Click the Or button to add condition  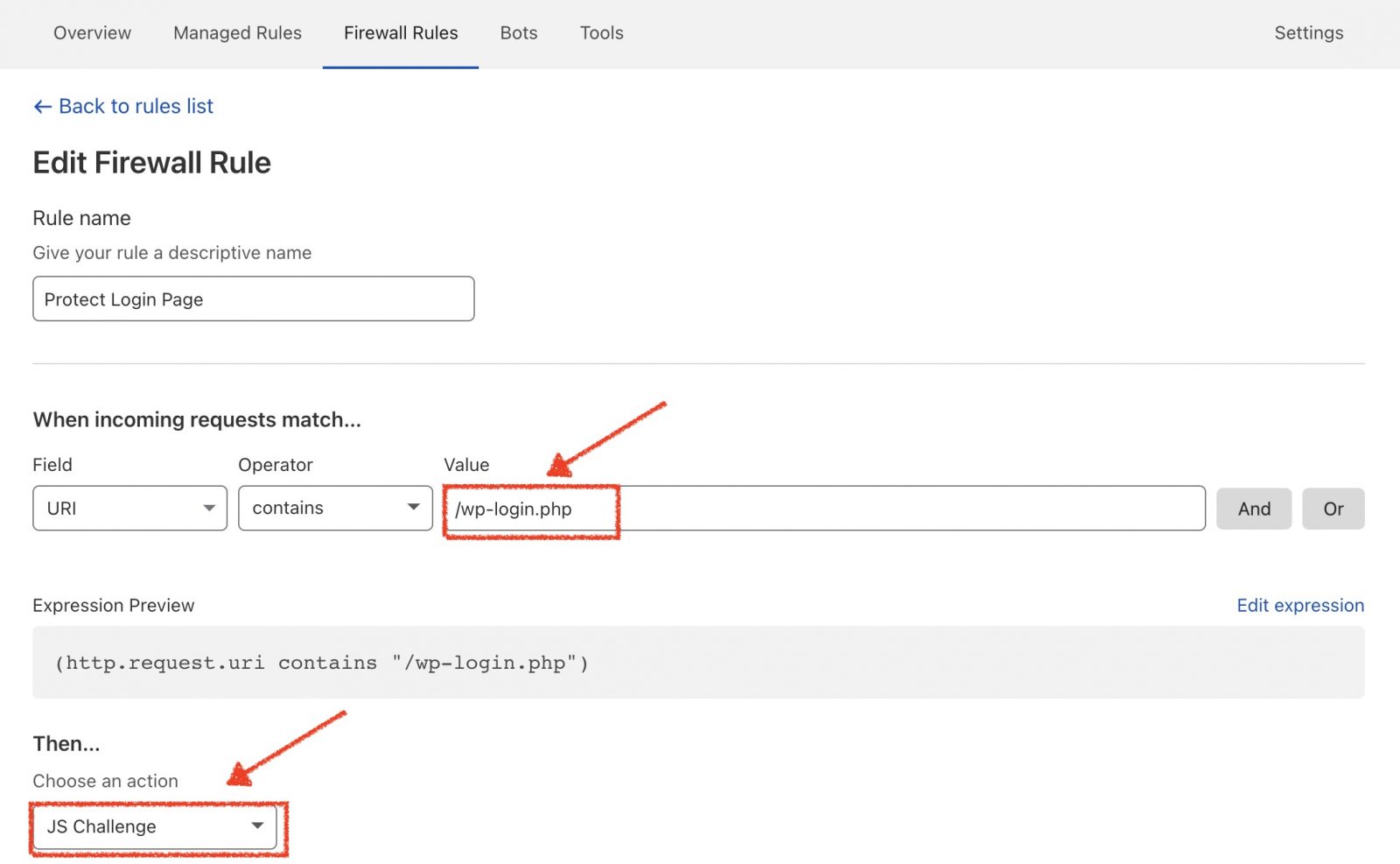tap(1333, 508)
